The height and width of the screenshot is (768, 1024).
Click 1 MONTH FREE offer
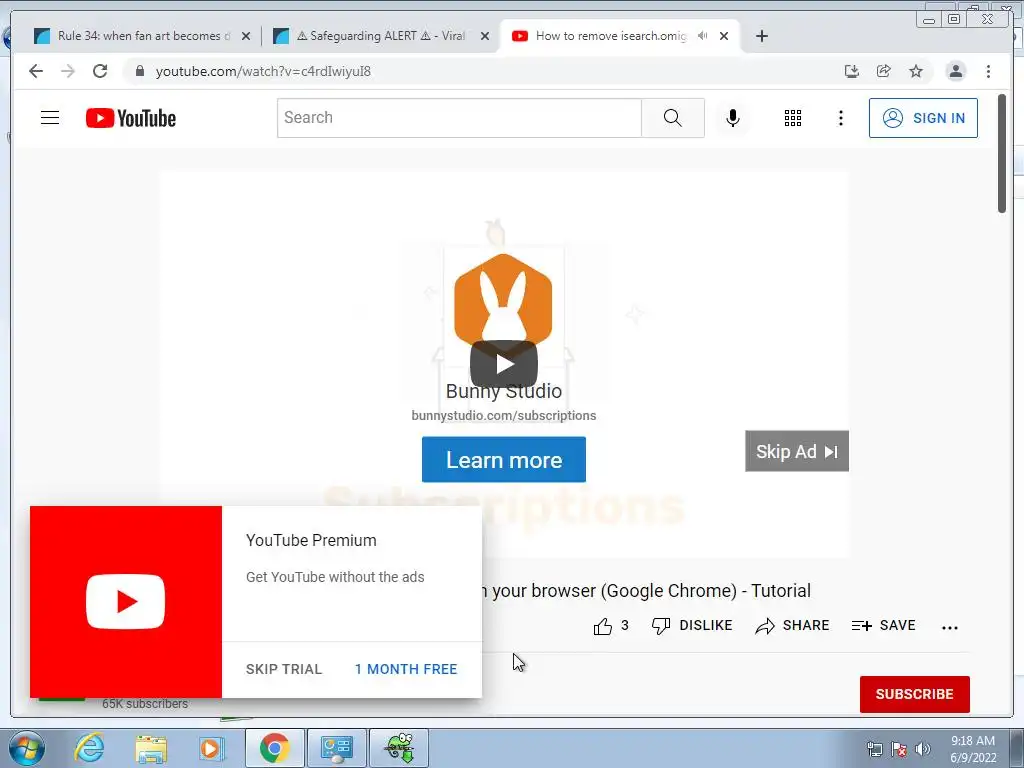[406, 669]
